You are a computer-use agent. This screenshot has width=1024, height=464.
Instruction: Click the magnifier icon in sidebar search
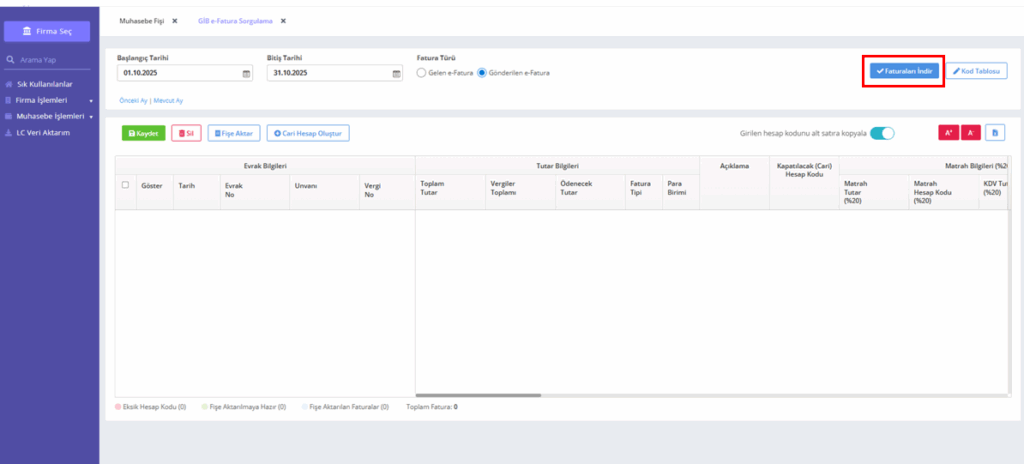point(10,59)
